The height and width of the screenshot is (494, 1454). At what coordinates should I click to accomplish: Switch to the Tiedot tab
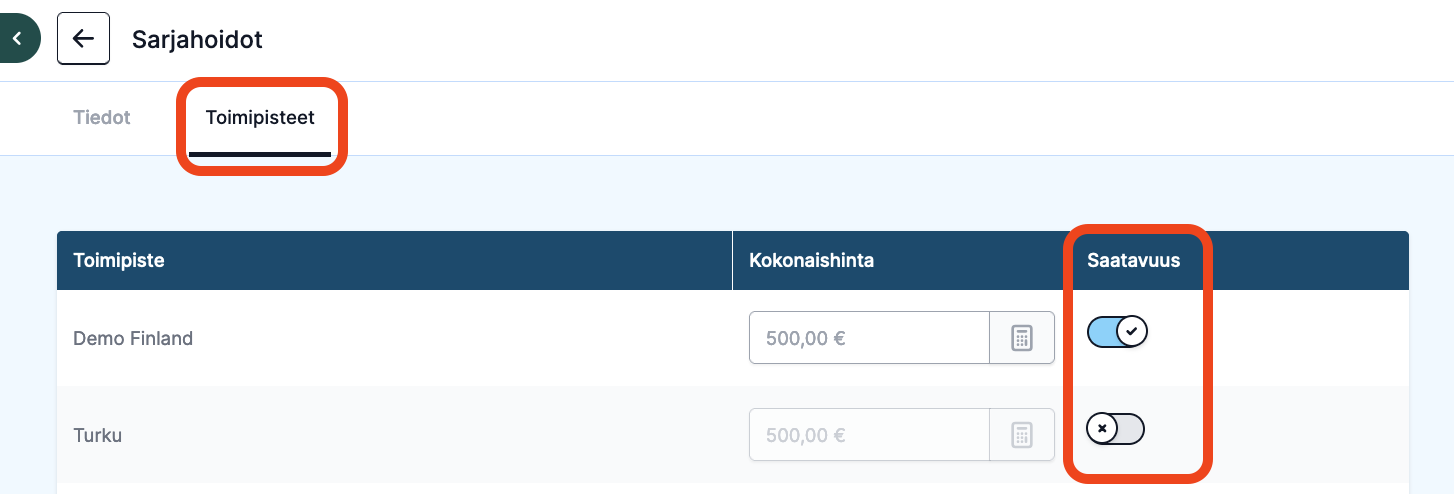[102, 118]
